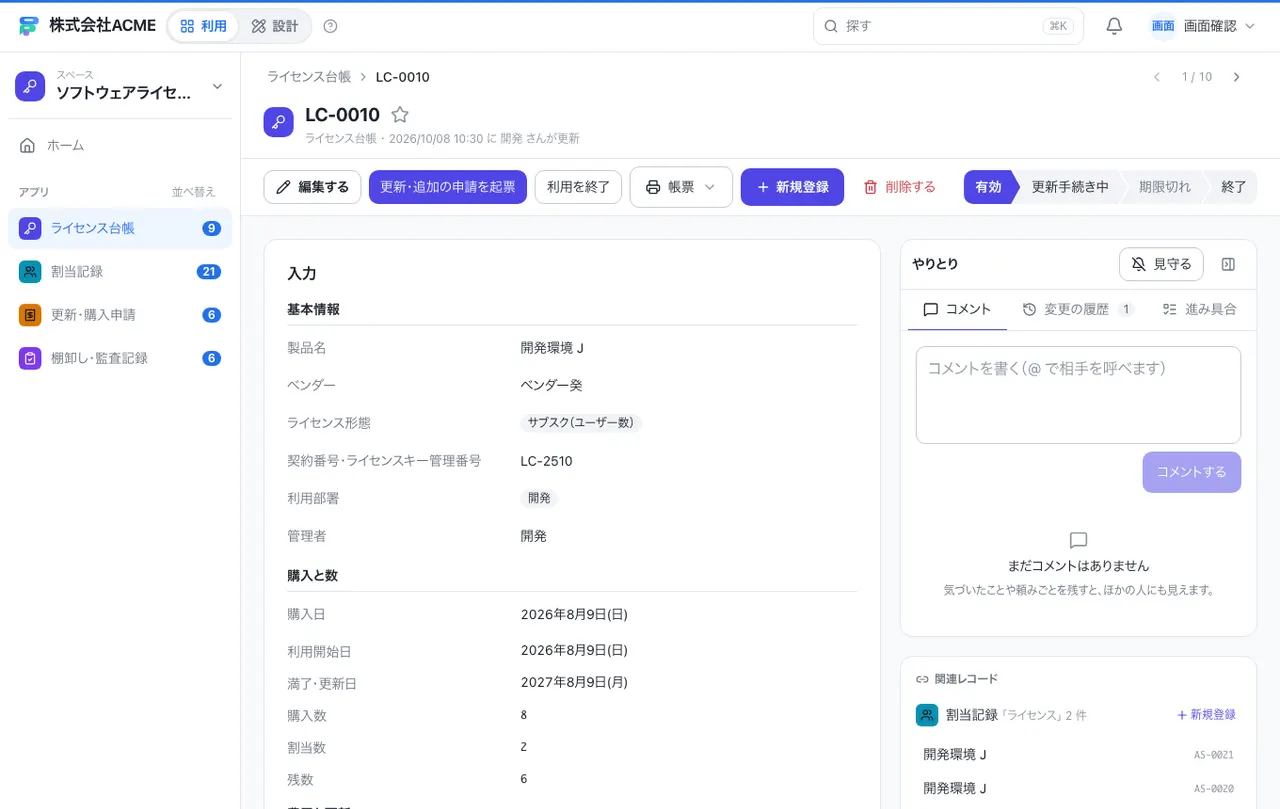Click 更新・追加の申請を起票 button
The height and width of the screenshot is (809, 1280).
pos(448,187)
